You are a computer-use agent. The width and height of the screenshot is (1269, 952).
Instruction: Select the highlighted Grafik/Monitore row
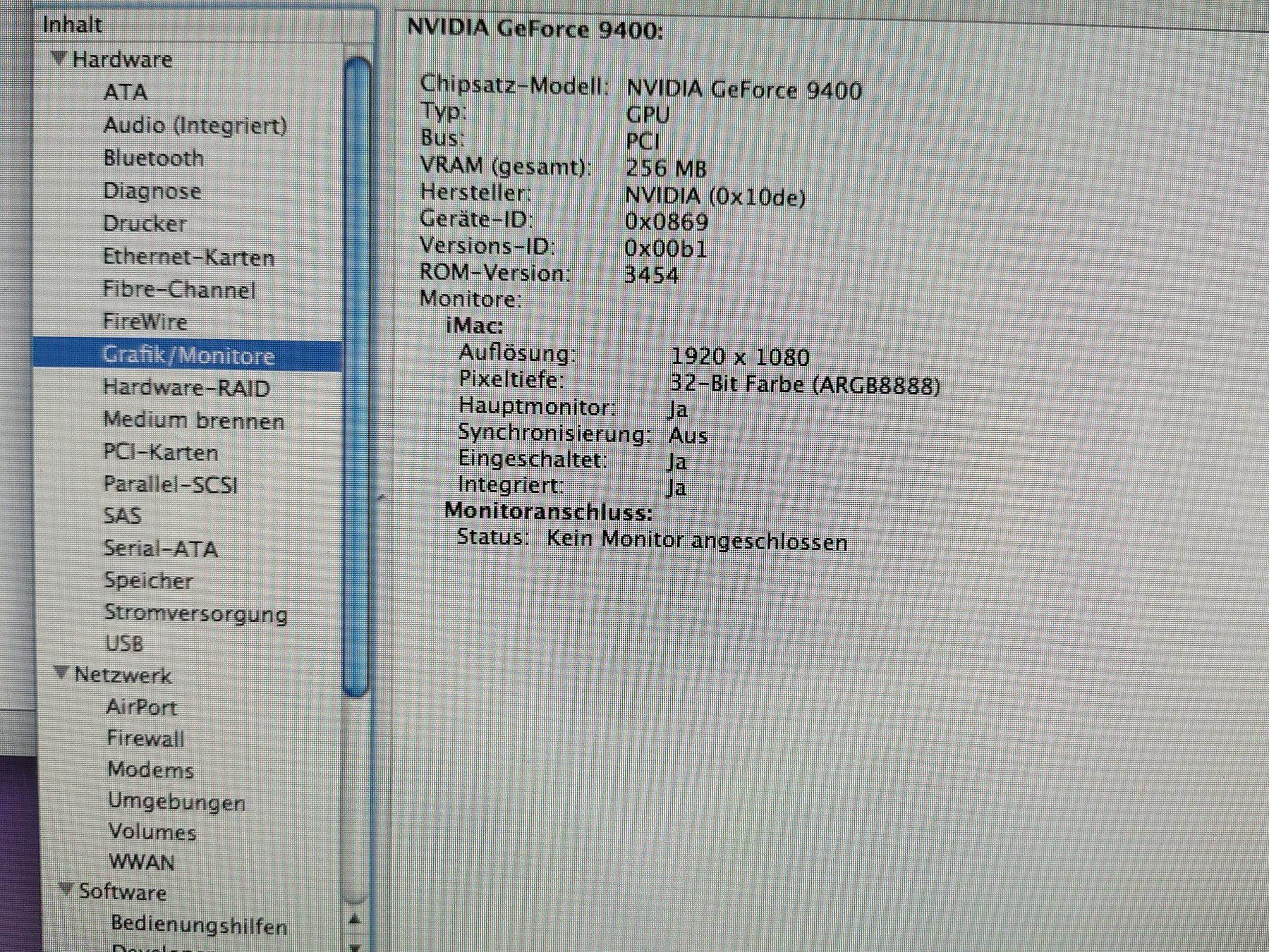pos(188,355)
